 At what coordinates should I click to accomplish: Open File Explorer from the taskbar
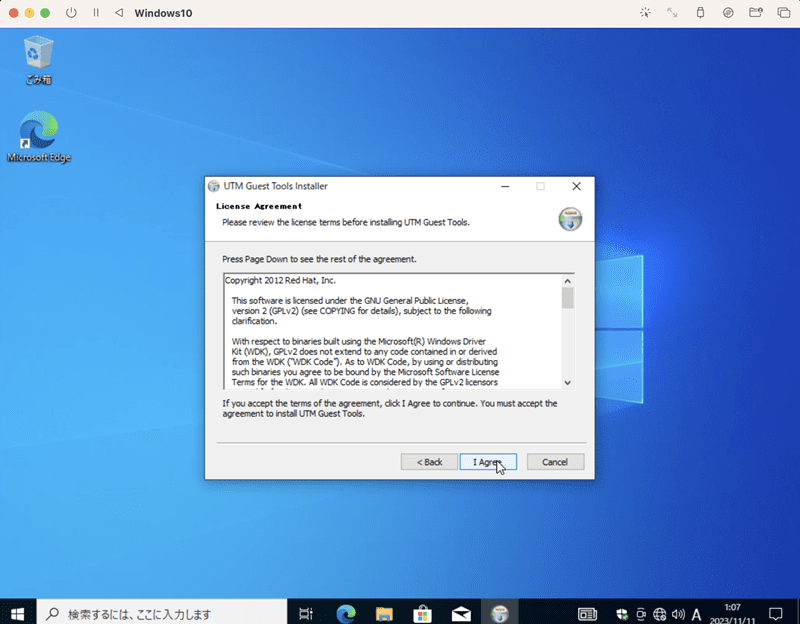click(x=384, y=614)
